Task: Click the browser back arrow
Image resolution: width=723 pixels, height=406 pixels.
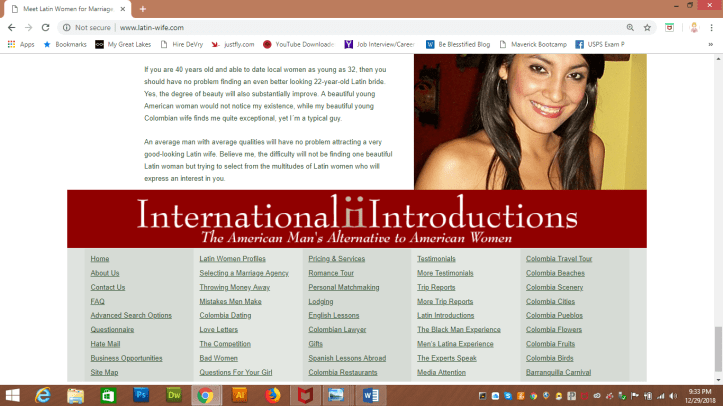Action: coord(12,28)
